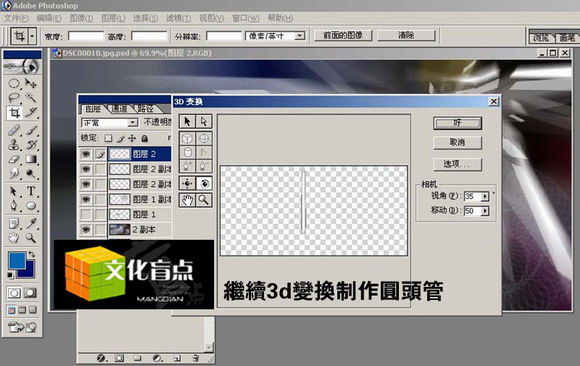Switch to the 路径 tab
This screenshot has width=580, height=366.
point(145,109)
